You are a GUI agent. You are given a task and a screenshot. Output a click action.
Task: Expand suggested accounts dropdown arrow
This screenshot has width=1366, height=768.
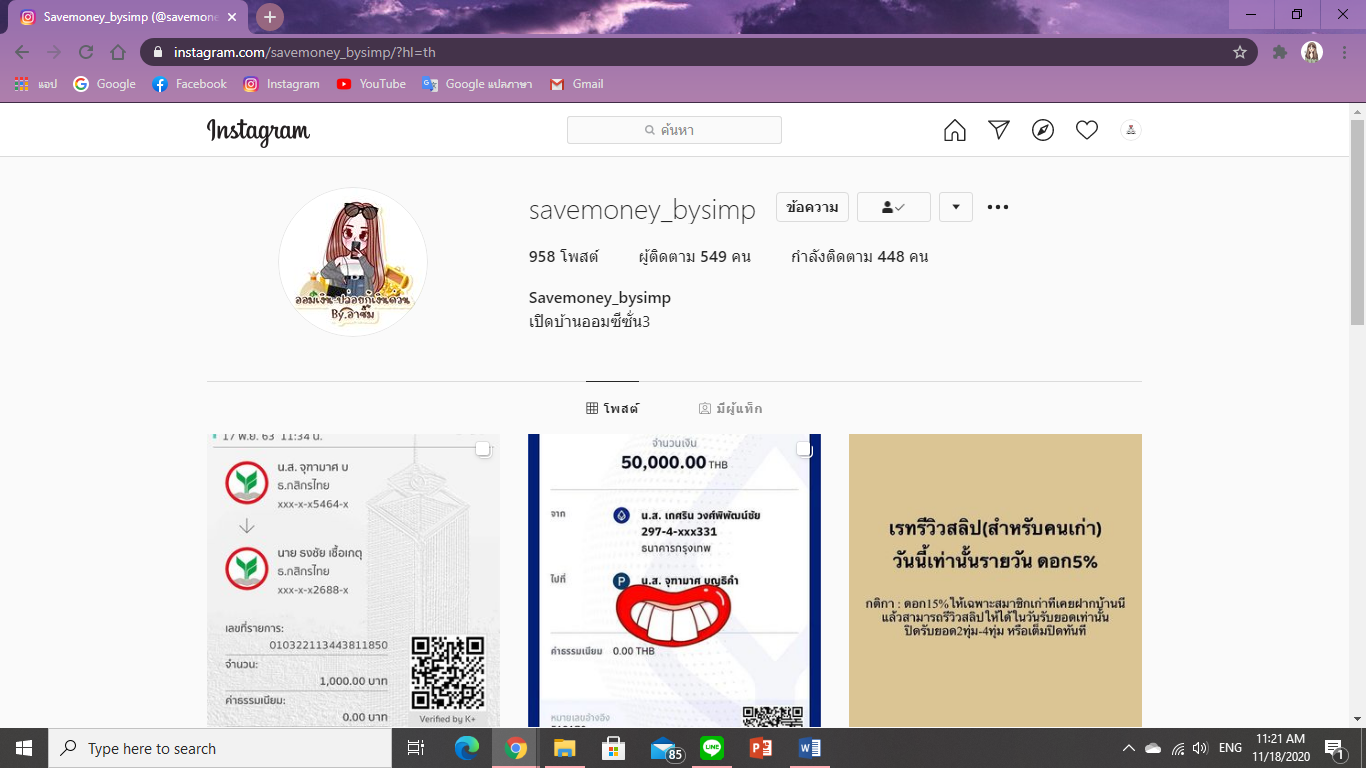(956, 207)
